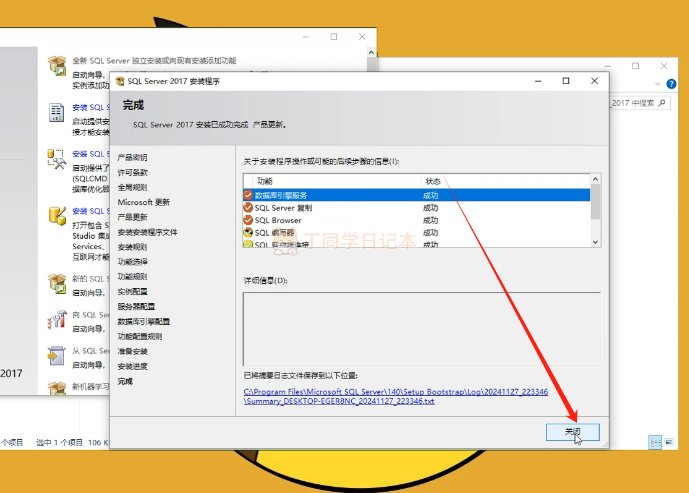This screenshot has height=493, width=689.
Task: Click the 向 SQL Server tools icon
Action: 57,321
